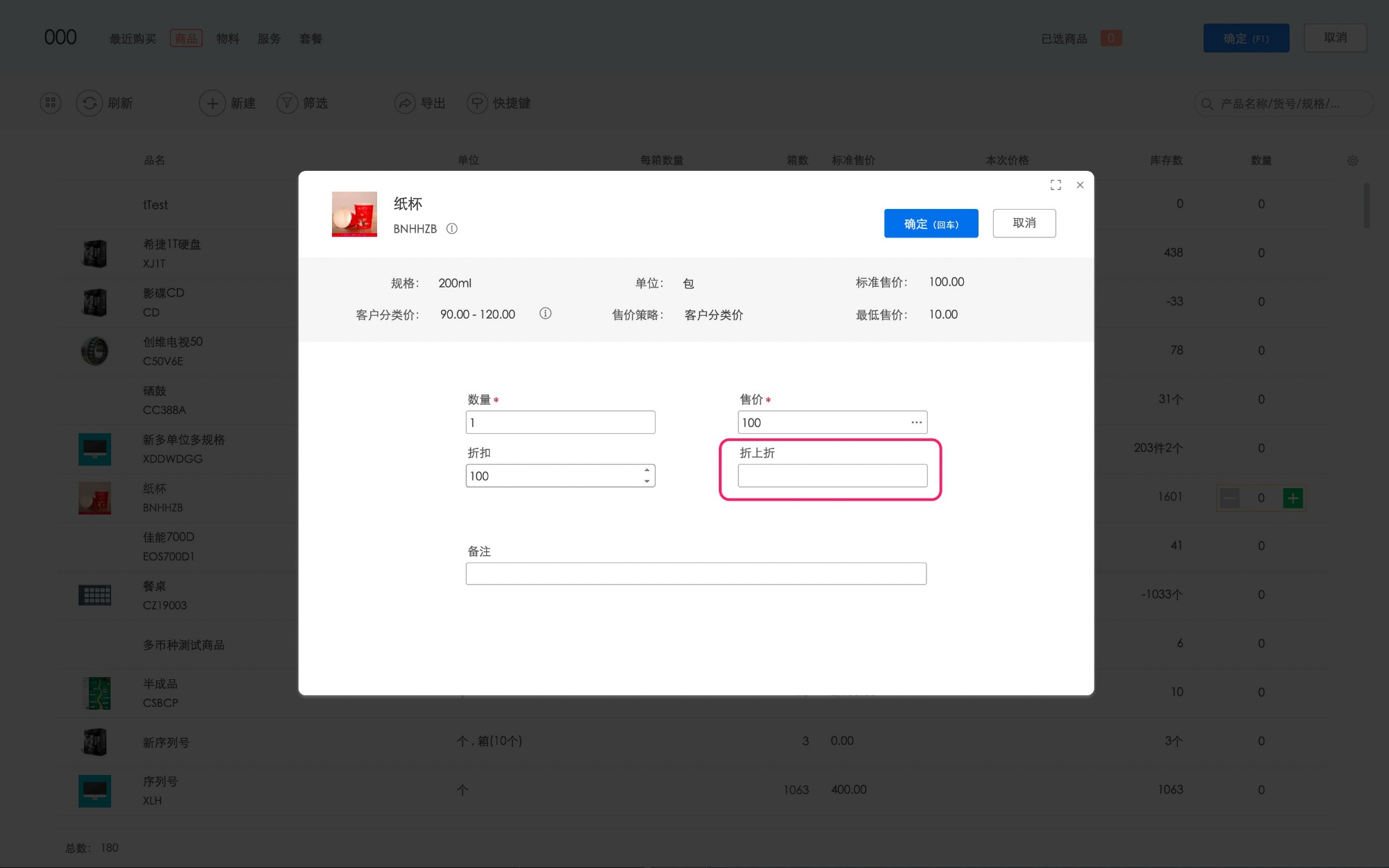
Task: Click the info icon beside BNHHZB code
Action: pos(452,228)
